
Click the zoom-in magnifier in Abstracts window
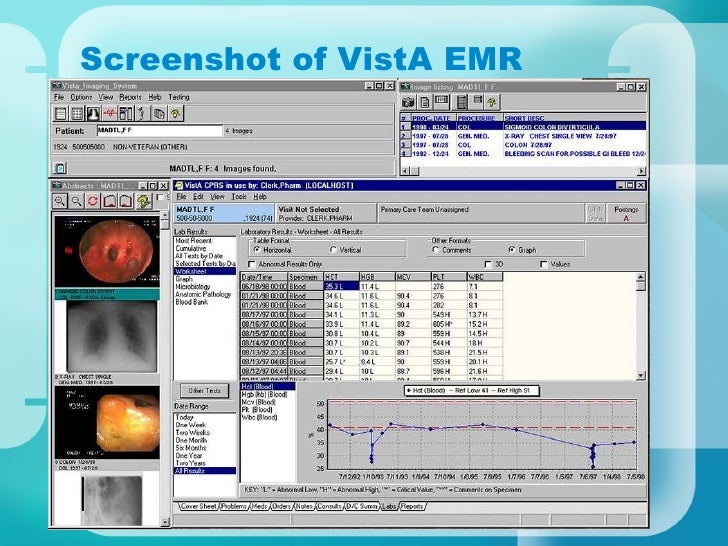click(59, 202)
